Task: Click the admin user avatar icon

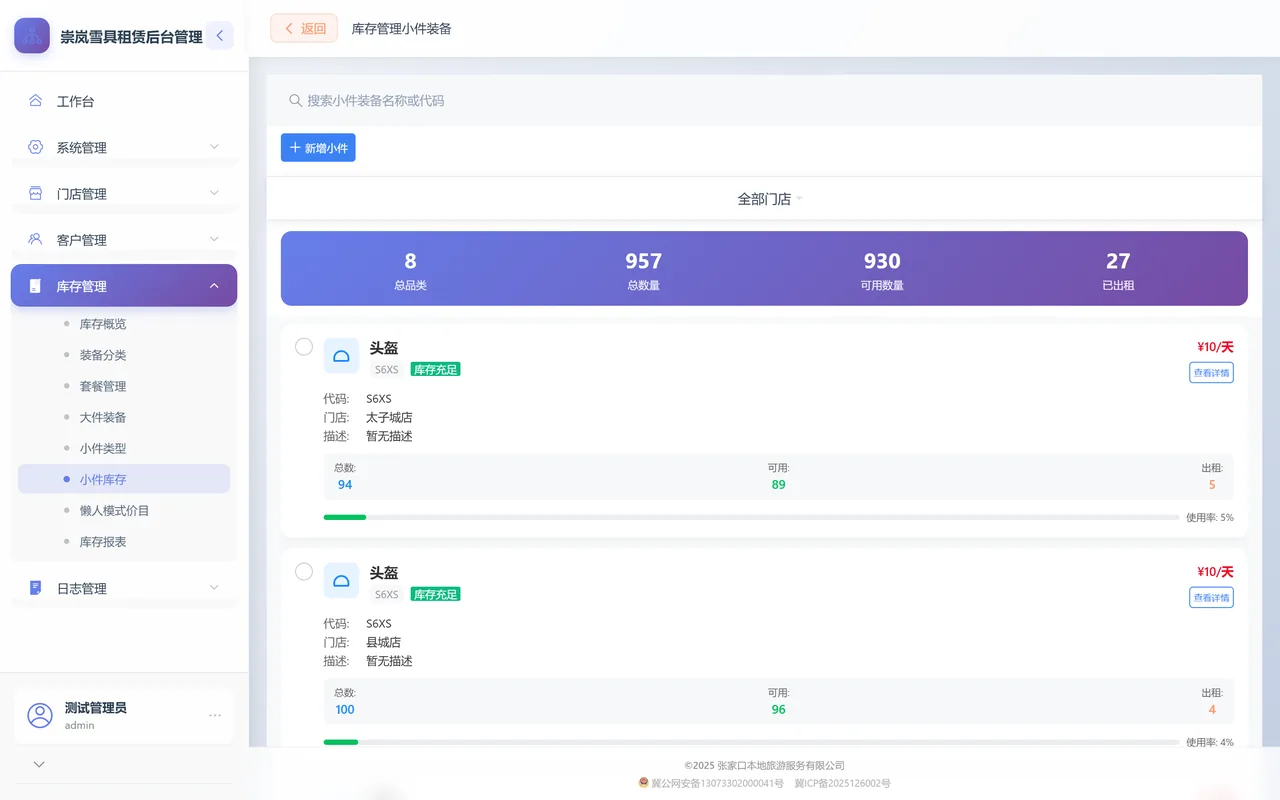Action: (40, 715)
